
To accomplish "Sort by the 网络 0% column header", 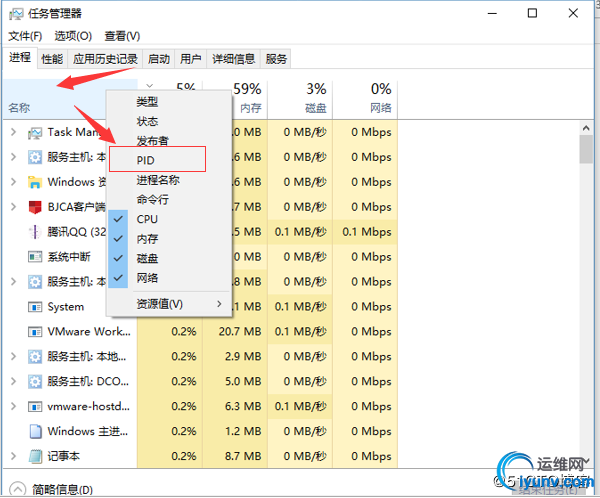I will point(365,100).
